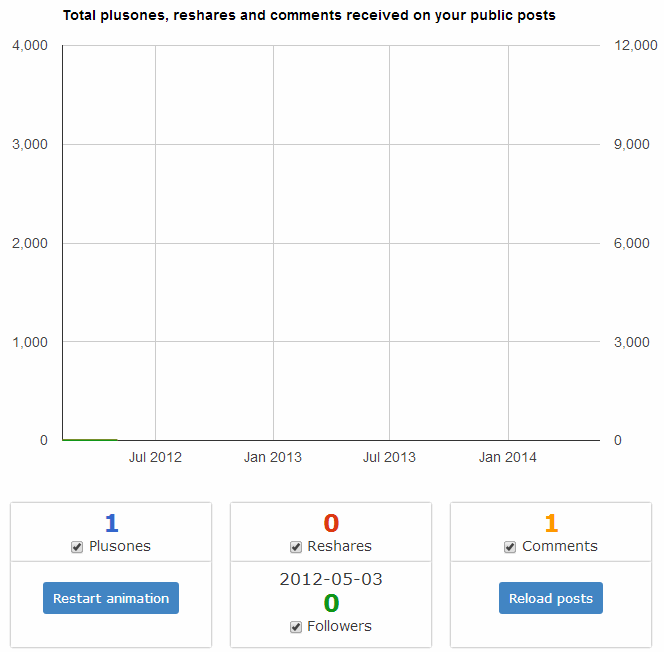Click the 2012-05-03 date text

(331, 579)
